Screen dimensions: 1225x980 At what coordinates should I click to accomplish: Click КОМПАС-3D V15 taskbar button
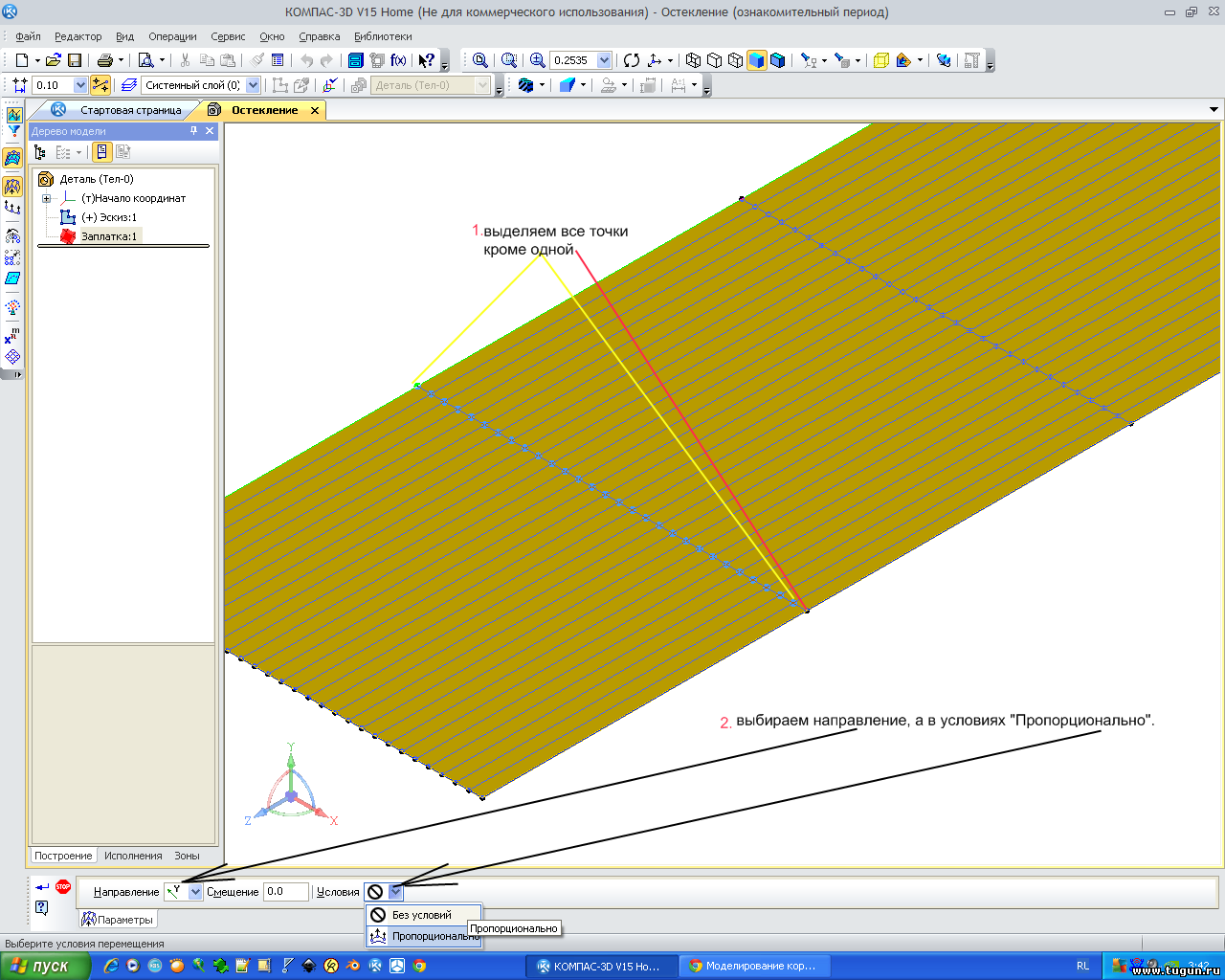click(600, 966)
